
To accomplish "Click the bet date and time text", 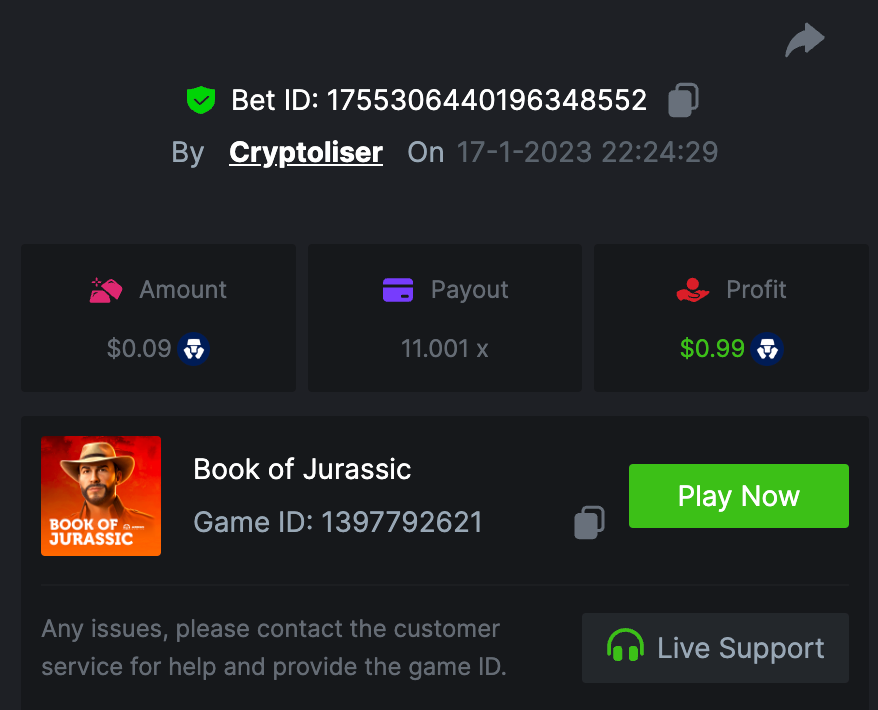I will pyautogui.click(x=587, y=152).
